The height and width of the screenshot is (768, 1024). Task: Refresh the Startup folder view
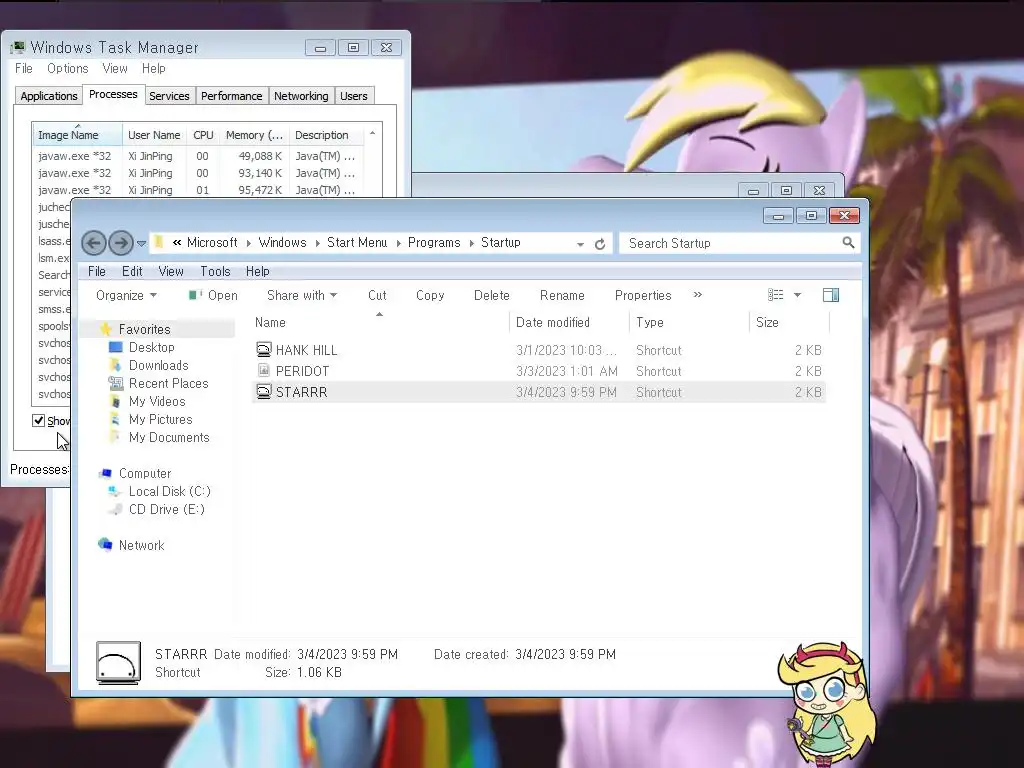coord(600,244)
